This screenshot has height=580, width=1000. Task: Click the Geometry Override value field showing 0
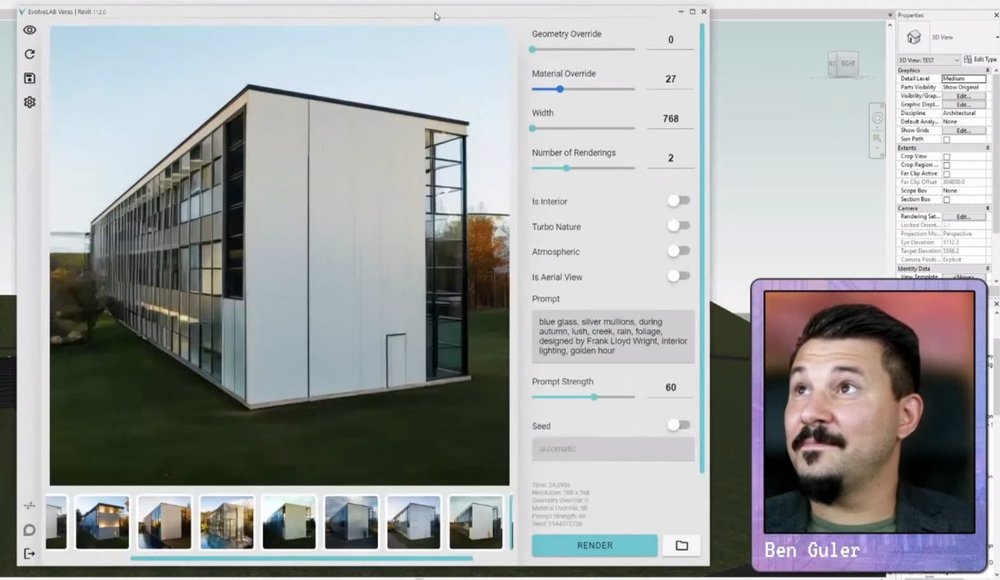pyautogui.click(x=670, y=40)
